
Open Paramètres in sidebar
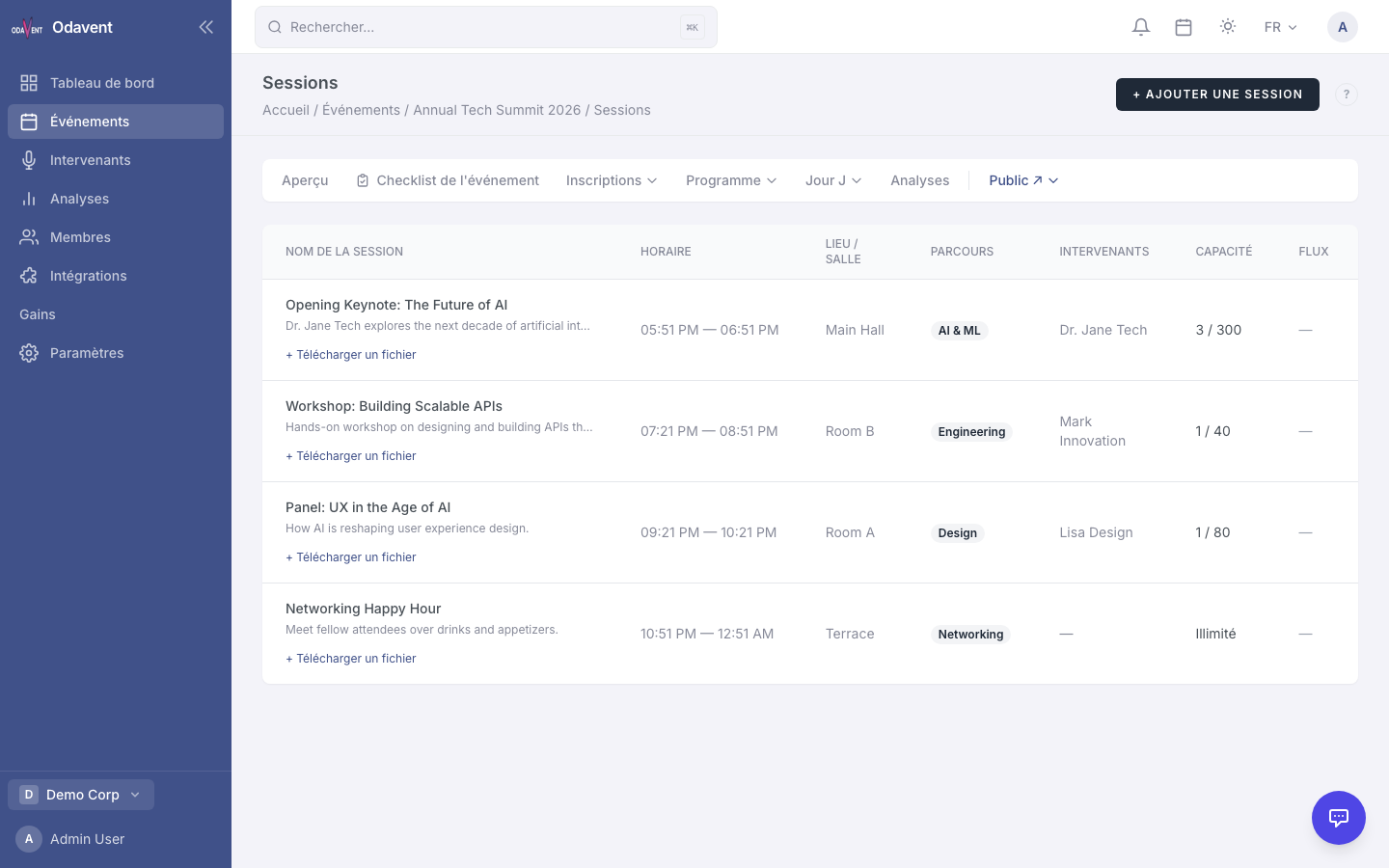coord(116,353)
